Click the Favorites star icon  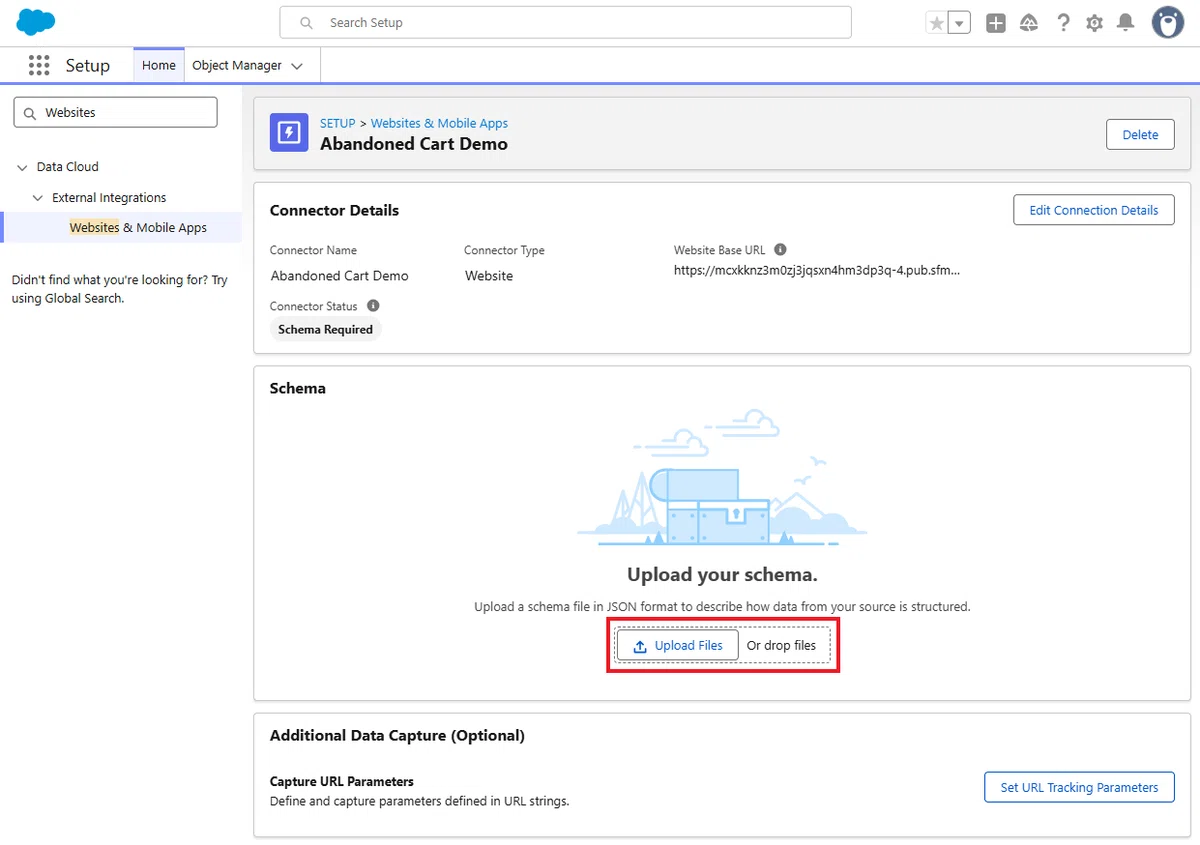click(937, 23)
